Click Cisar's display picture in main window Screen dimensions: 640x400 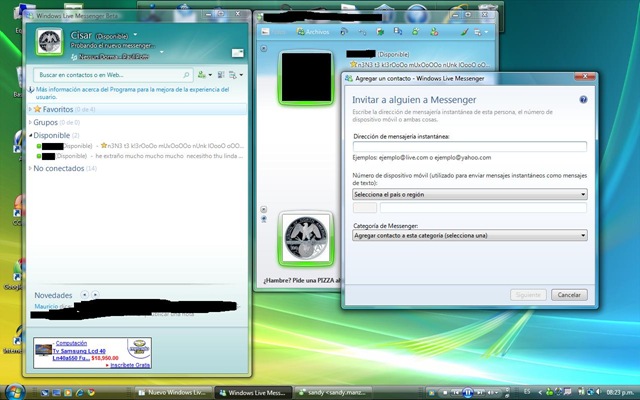pos(49,41)
